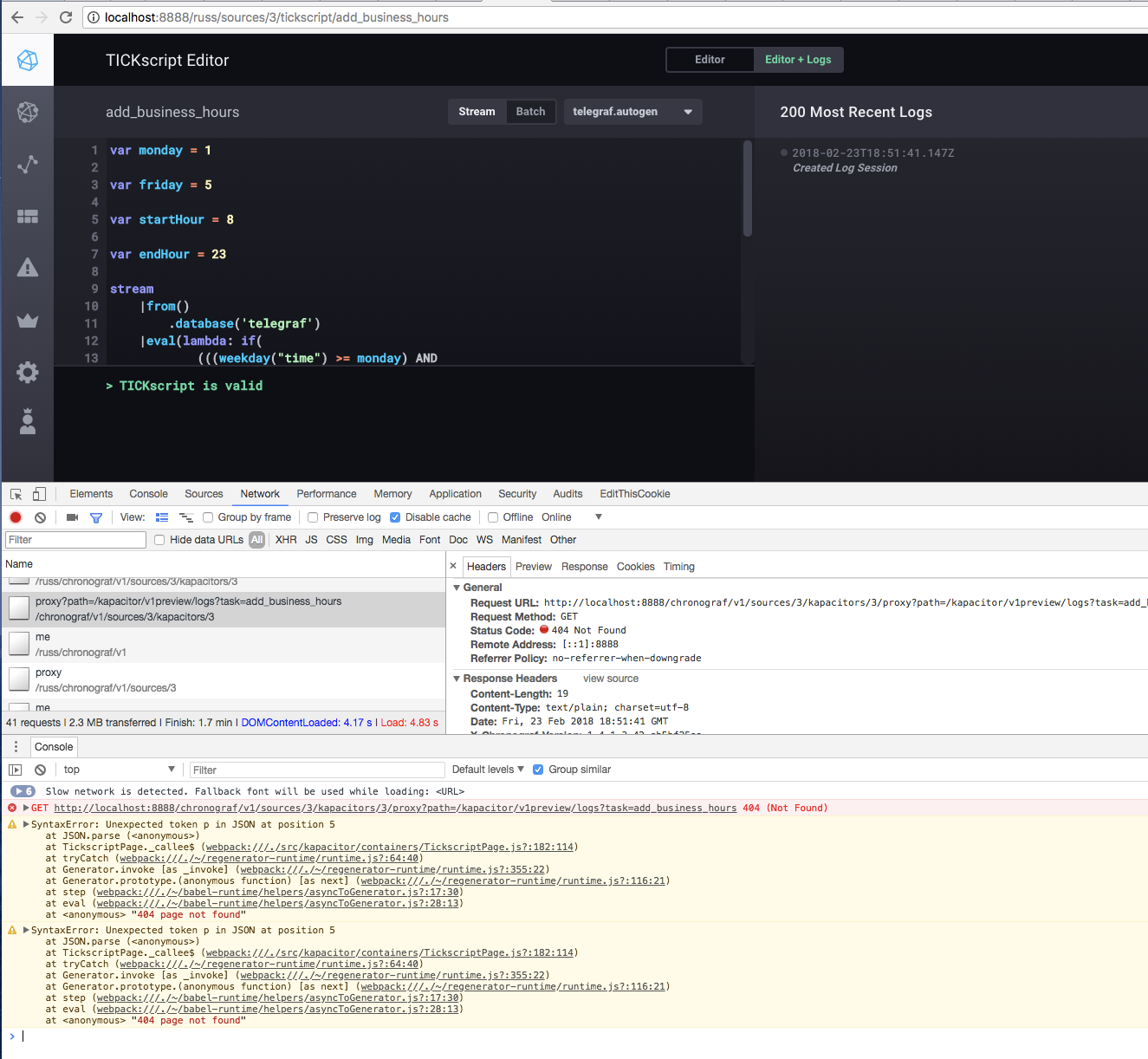Select the Host List sidebar icon
Screen dimensions: 1148x1059
28,112
